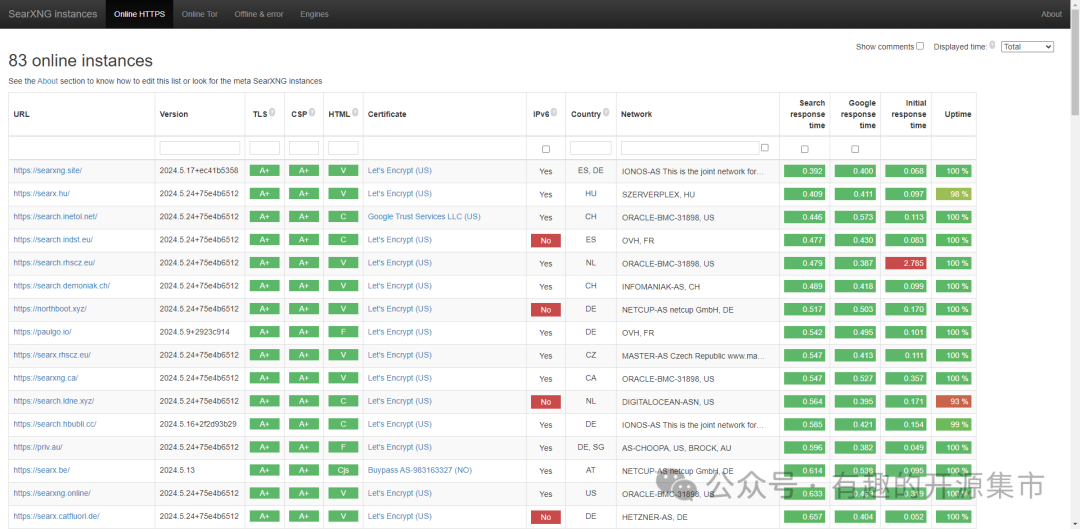Click the 98 % uptime for searx.hu

pos(953,194)
